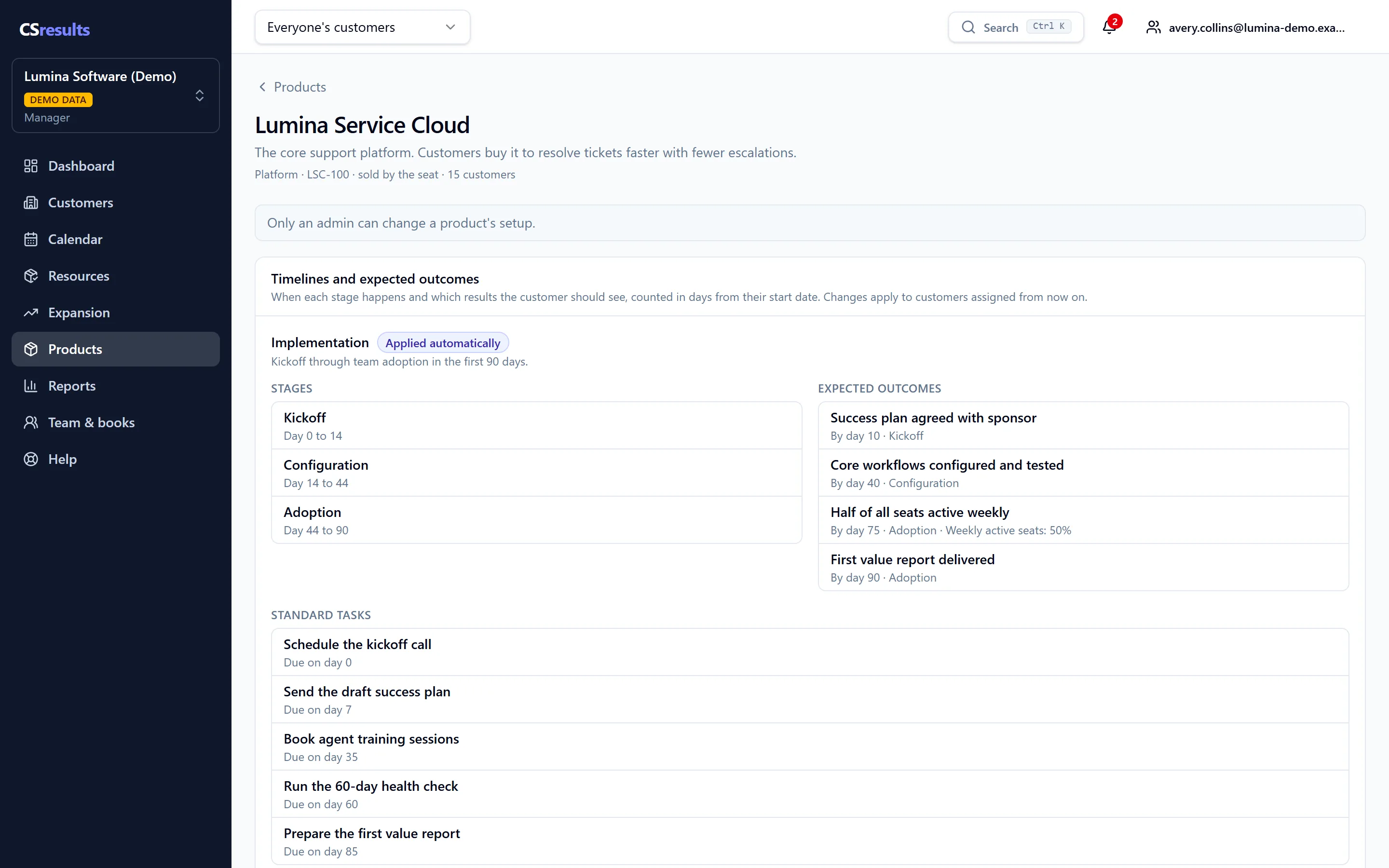Open Dashboard in the sidebar
Screen dimensions: 1389x868
115,166
